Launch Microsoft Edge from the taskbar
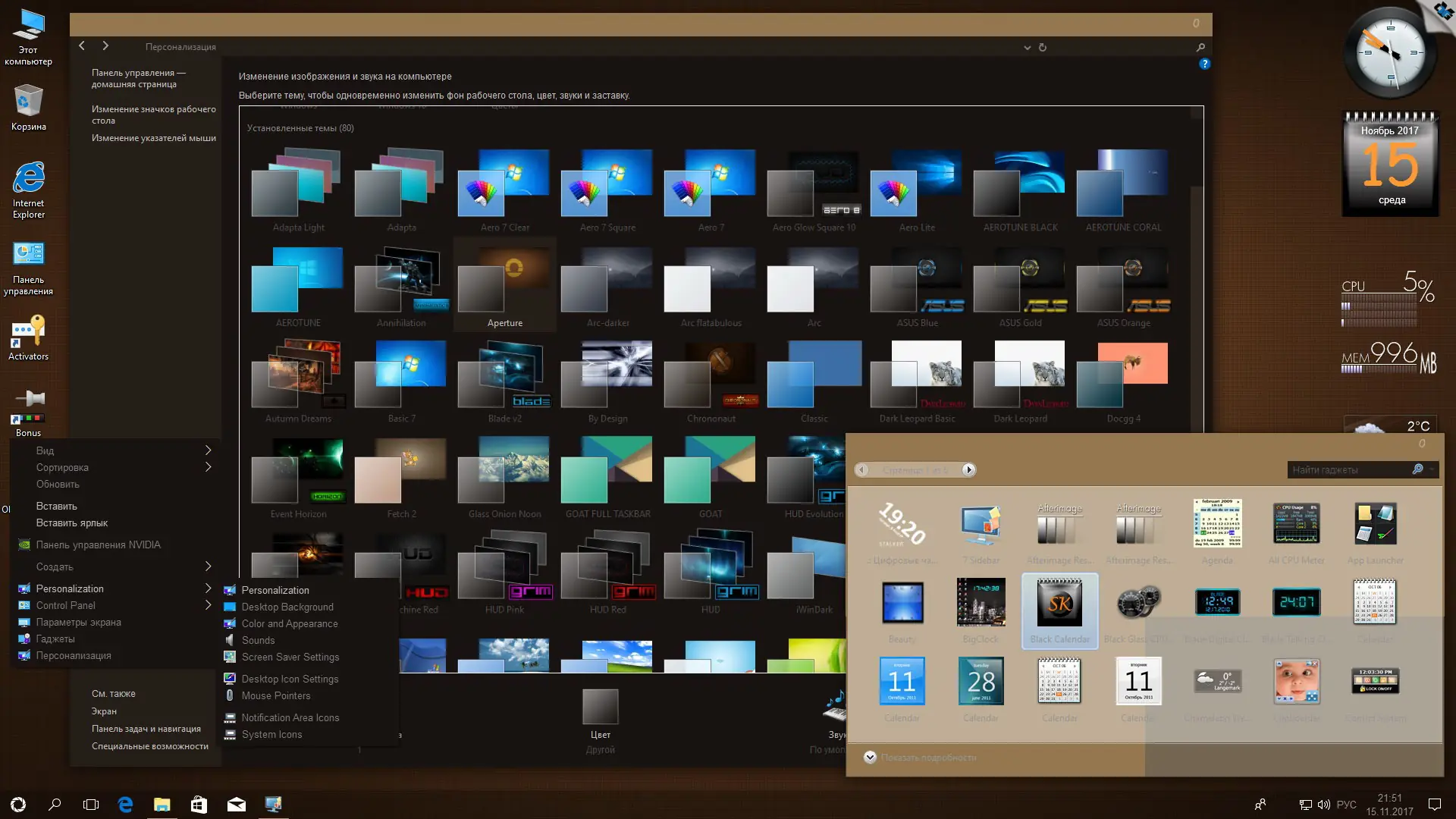Image resolution: width=1456 pixels, height=819 pixels. pos(126,805)
